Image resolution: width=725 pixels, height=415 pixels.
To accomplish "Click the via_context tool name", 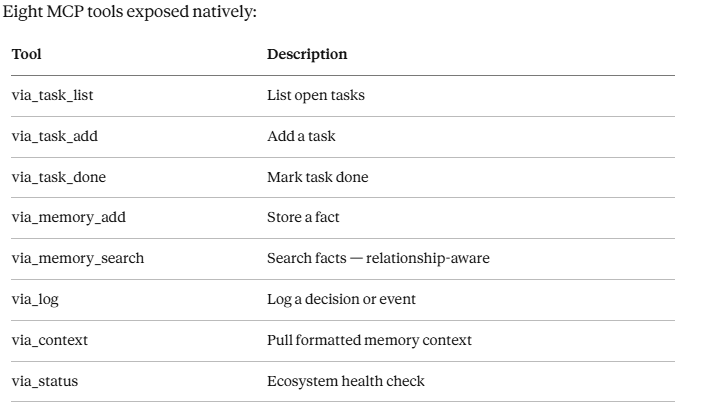I will pyautogui.click(x=49, y=340).
